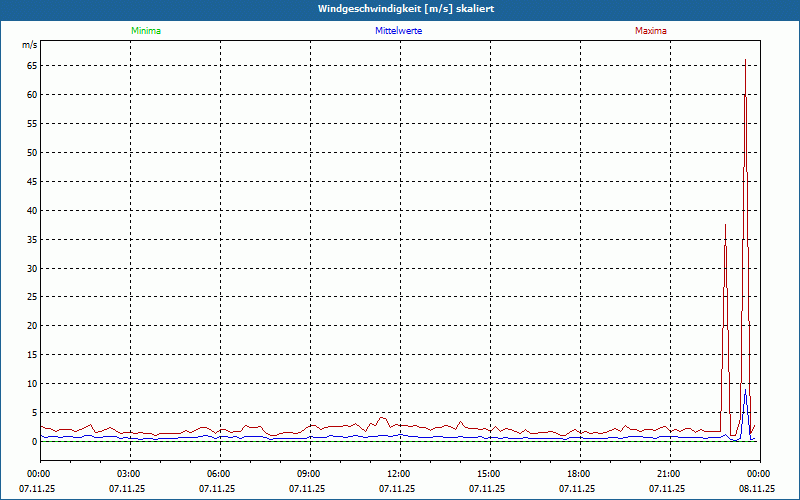Click the 00:00 08.11.25 axis label
Image resolution: width=800 pixels, height=500 pixels.
[757, 481]
